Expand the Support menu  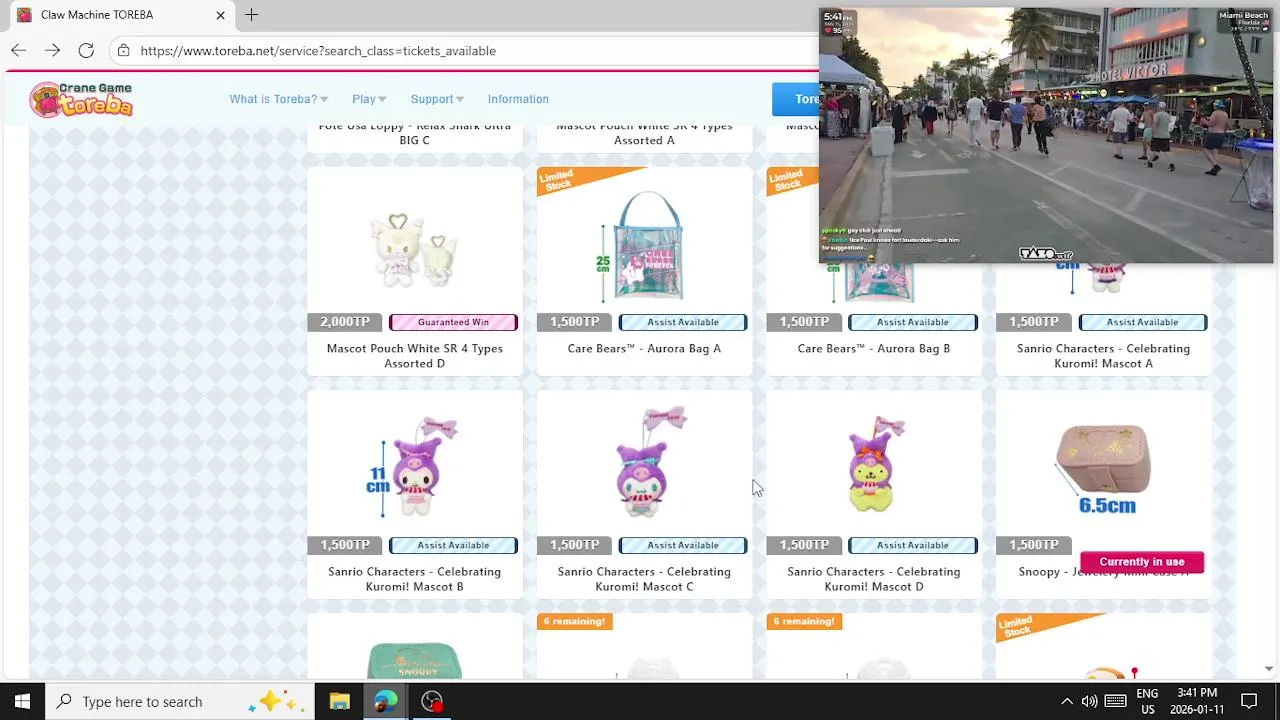tap(437, 99)
